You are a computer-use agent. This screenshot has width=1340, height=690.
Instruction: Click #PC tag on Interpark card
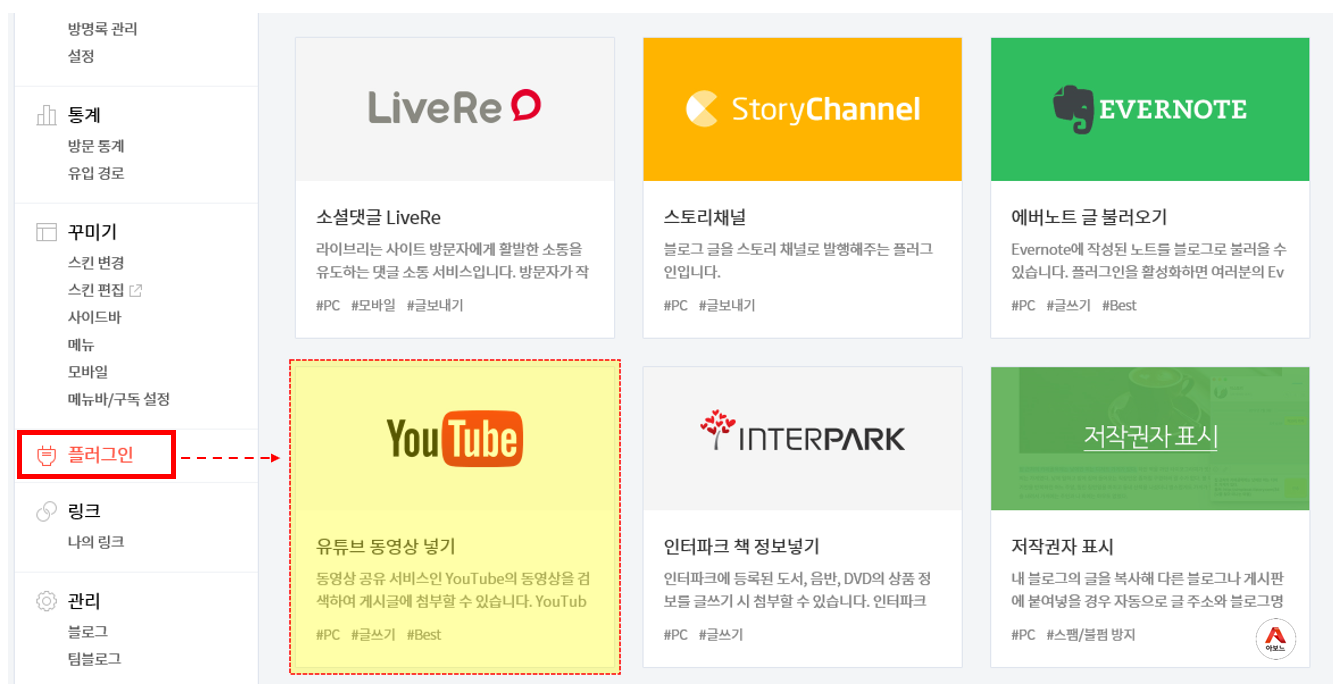[x=676, y=635]
